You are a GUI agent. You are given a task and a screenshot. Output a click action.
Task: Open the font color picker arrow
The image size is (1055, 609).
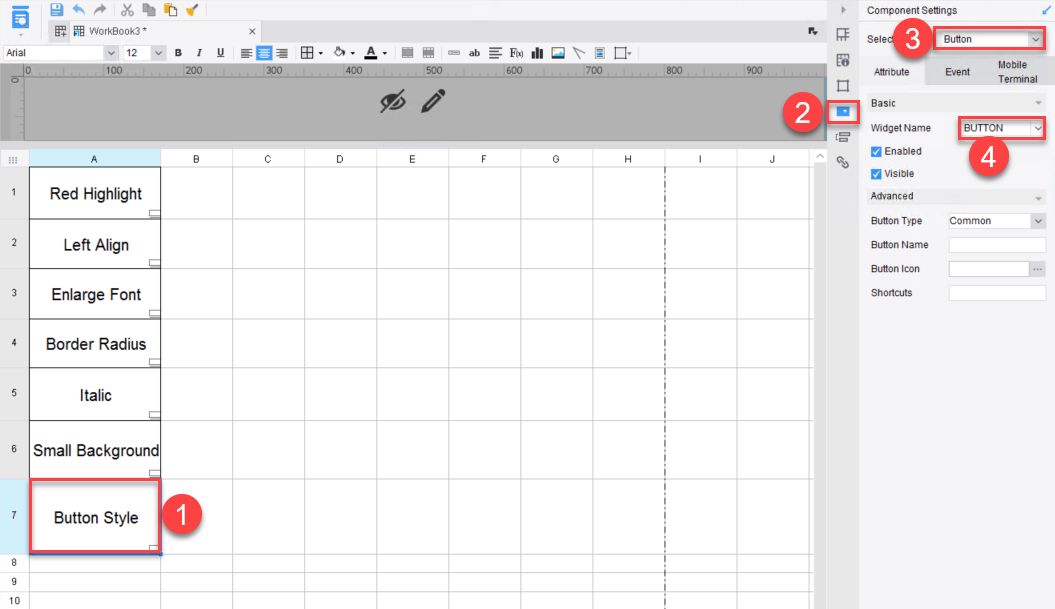(x=384, y=53)
